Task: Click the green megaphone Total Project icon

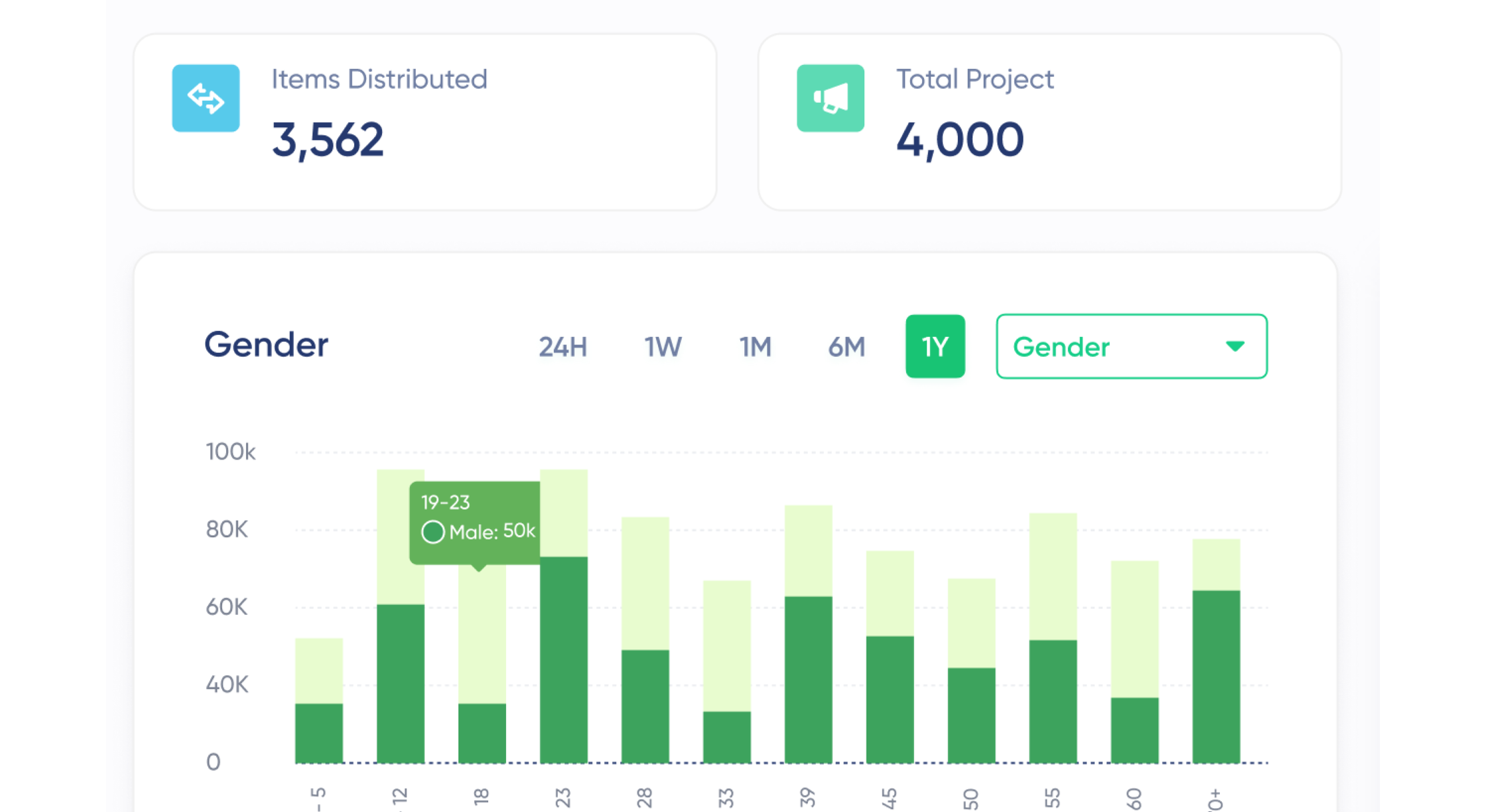Action: click(830, 98)
